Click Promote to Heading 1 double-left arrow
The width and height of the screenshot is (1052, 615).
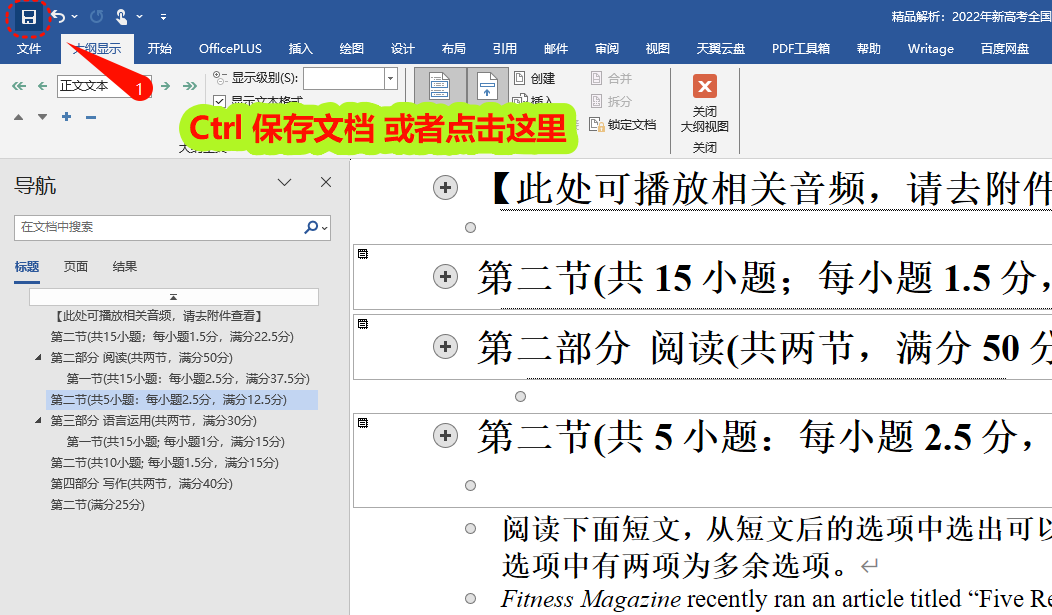coord(19,86)
